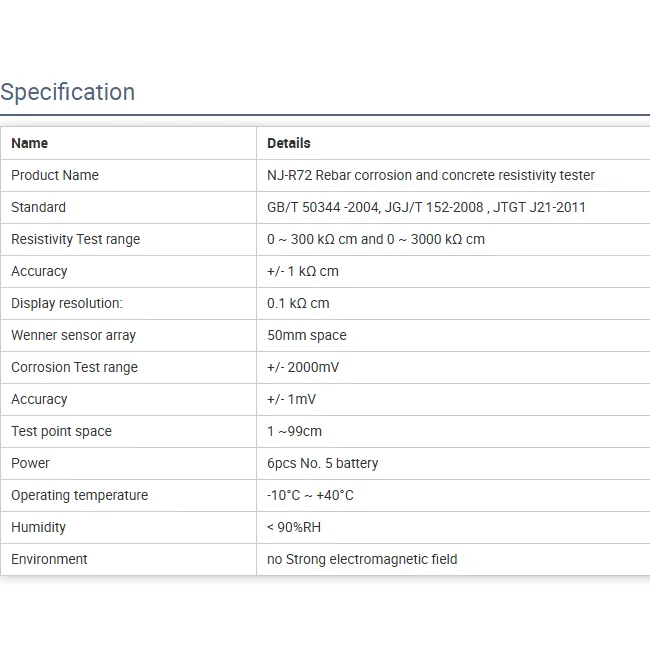The image size is (650, 650).
Task: Click the Resistivity Test range label
Action: pyautogui.click(x=75, y=240)
